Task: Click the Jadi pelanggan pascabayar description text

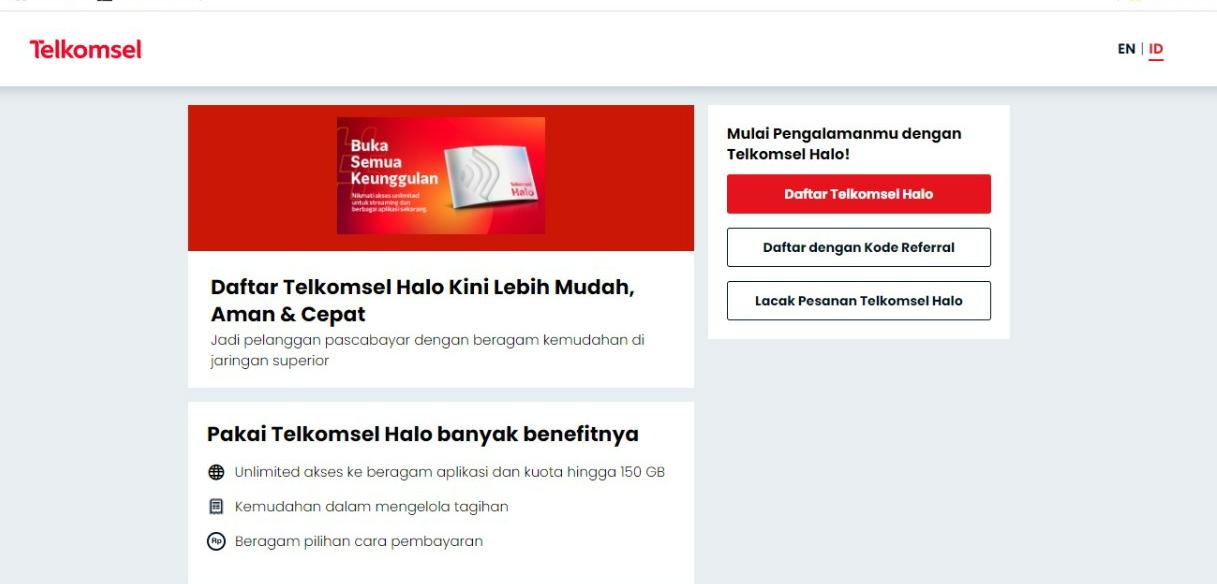Action: click(428, 350)
